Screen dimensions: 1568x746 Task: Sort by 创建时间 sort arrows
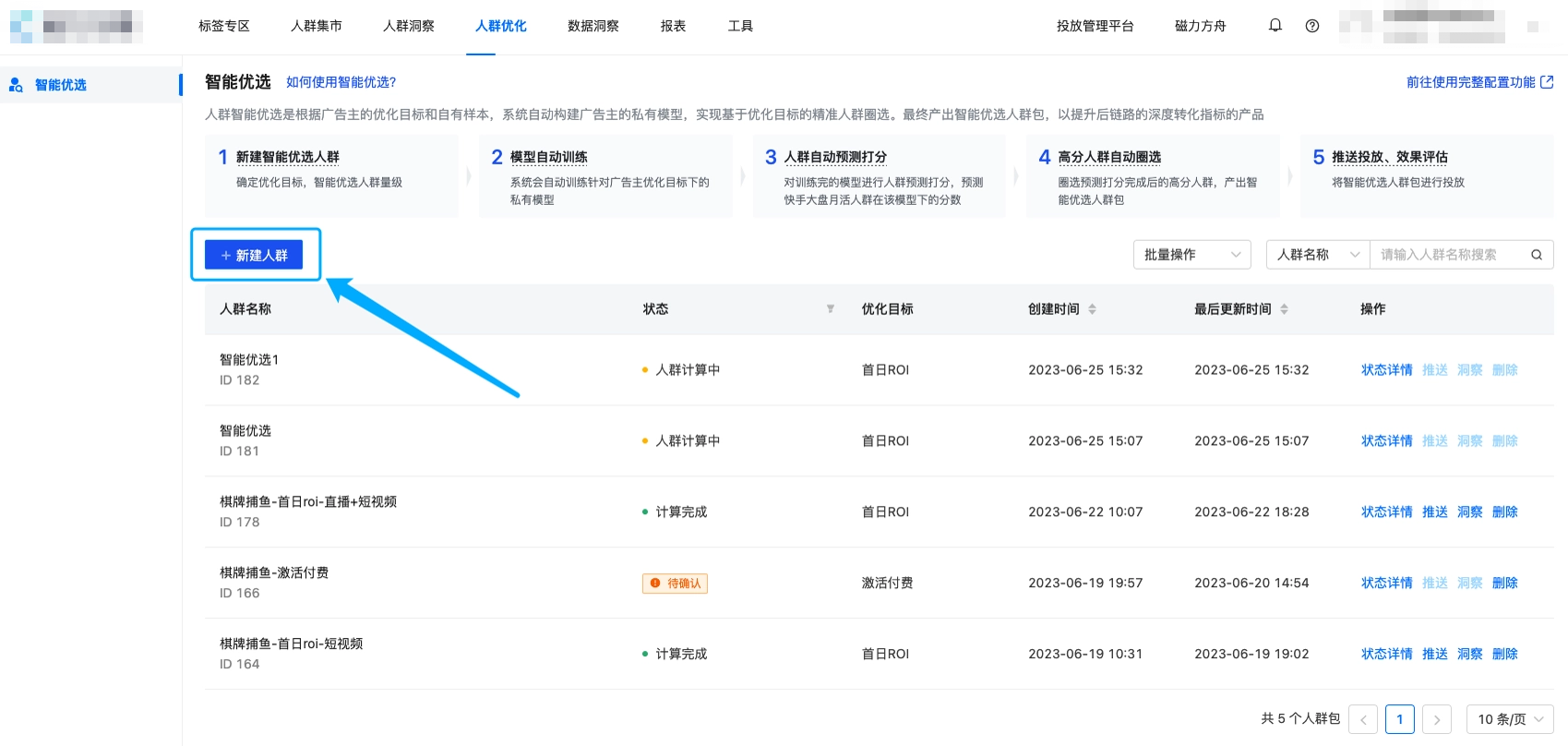[x=1093, y=309]
